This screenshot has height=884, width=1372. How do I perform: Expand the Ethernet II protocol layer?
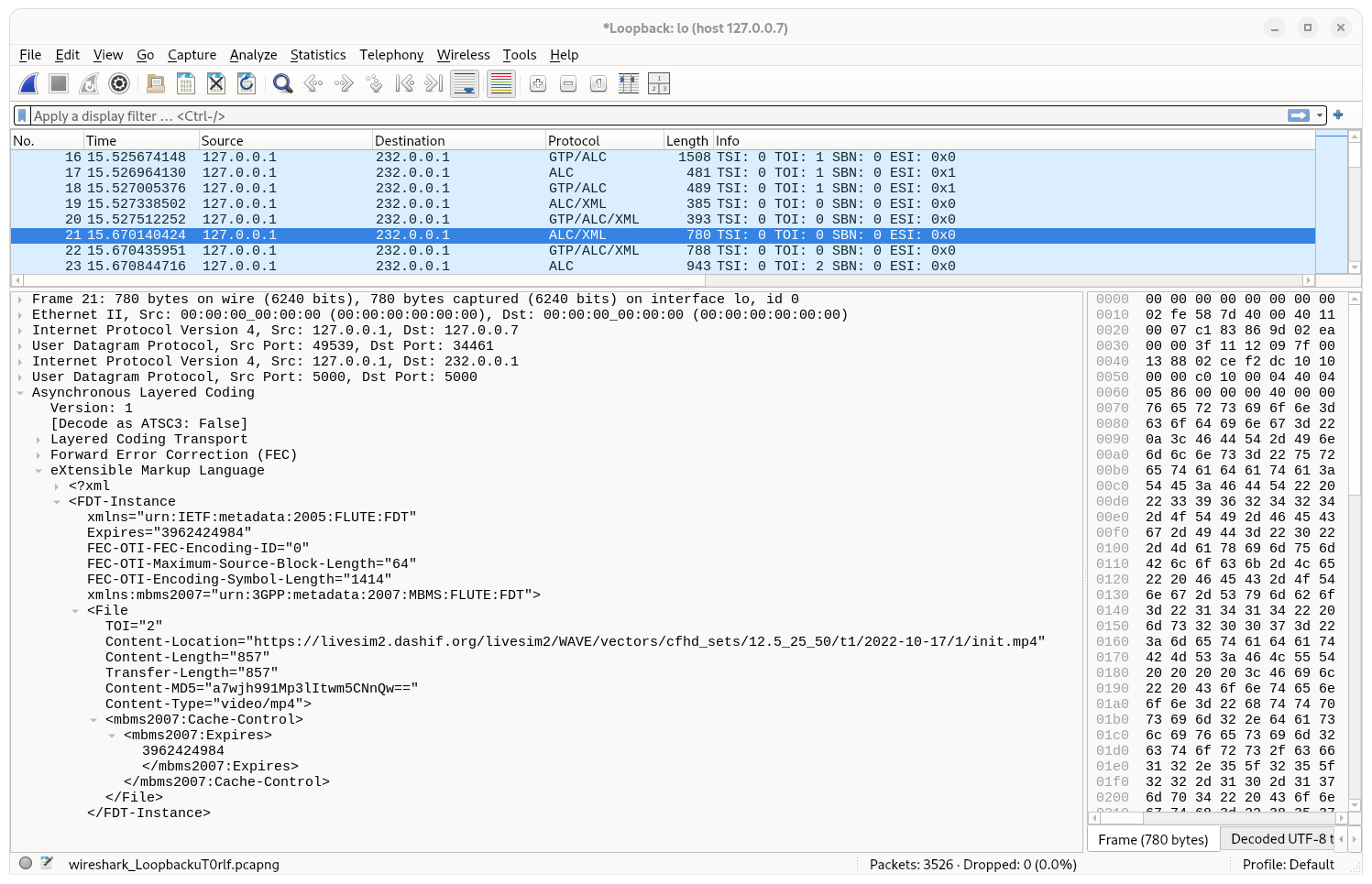(20, 314)
